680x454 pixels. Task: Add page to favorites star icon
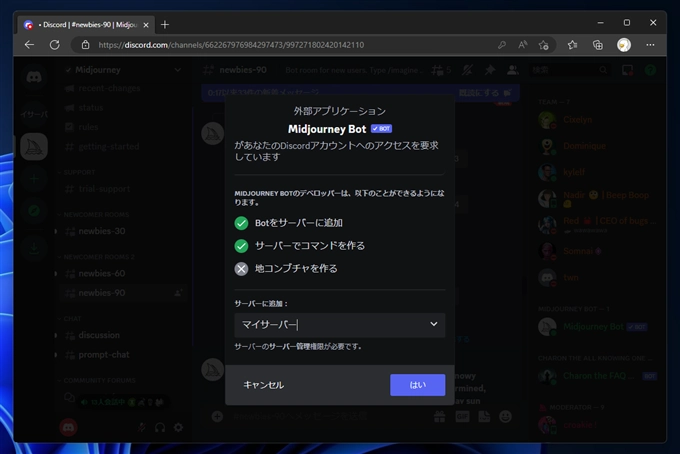point(543,45)
